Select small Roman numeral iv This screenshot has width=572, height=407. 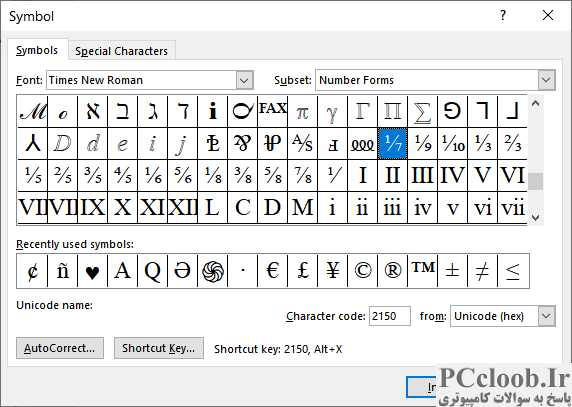pyautogui.click(x=423, y=208)
